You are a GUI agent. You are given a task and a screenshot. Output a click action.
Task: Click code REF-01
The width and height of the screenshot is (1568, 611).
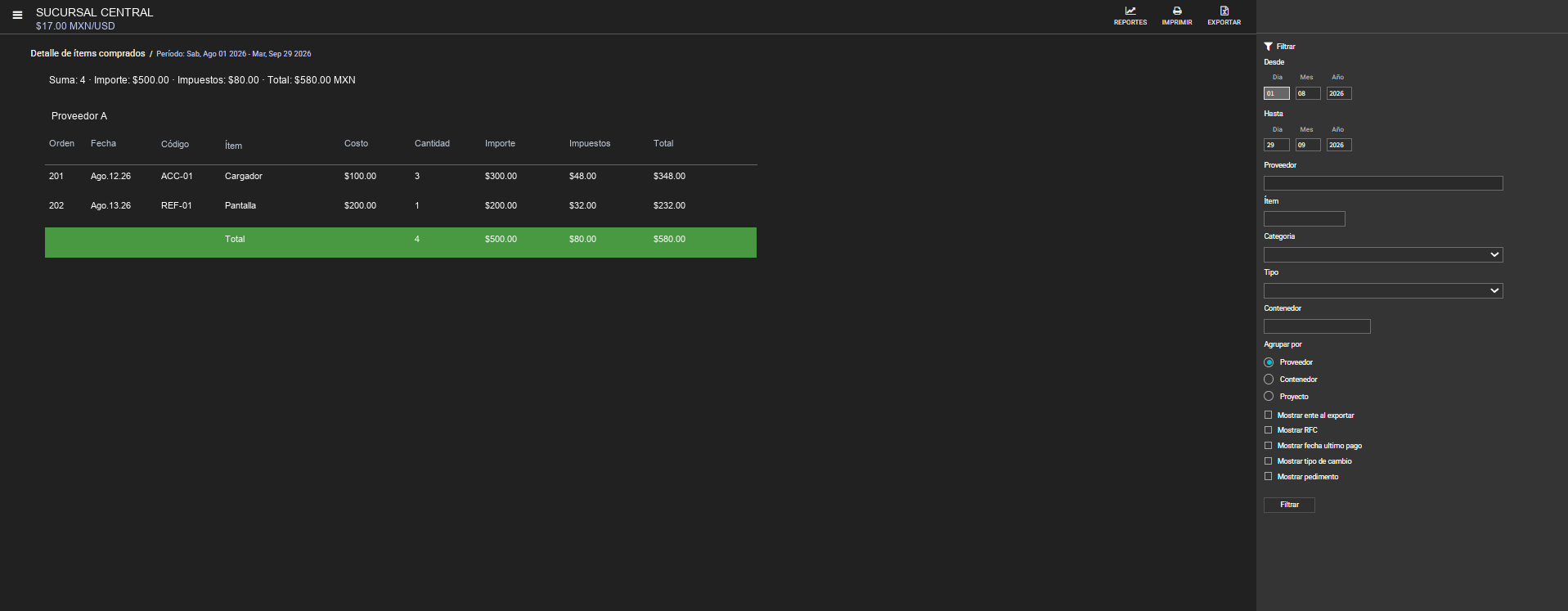point(177,206)
